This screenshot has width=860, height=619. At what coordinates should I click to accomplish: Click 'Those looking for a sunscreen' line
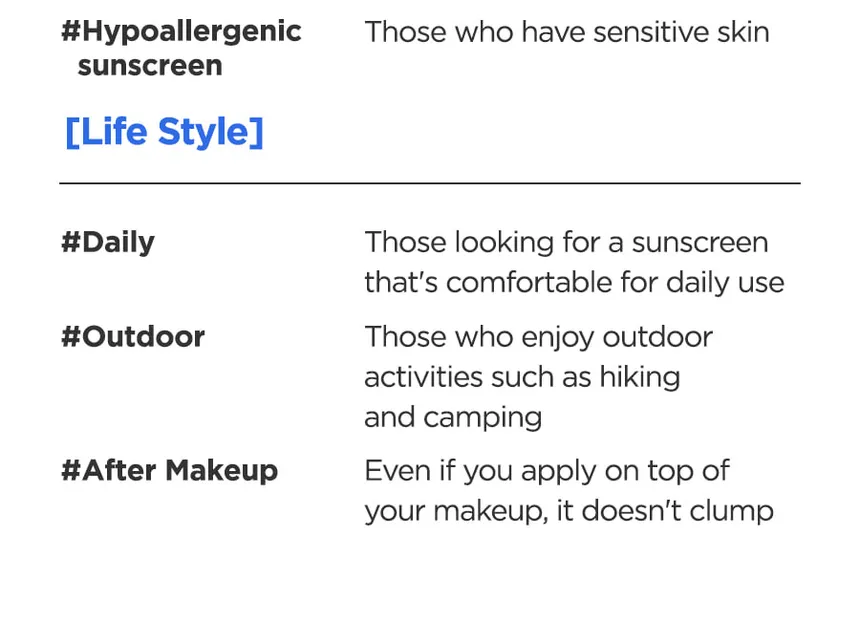pyautogui.click(x=566, y=242)
